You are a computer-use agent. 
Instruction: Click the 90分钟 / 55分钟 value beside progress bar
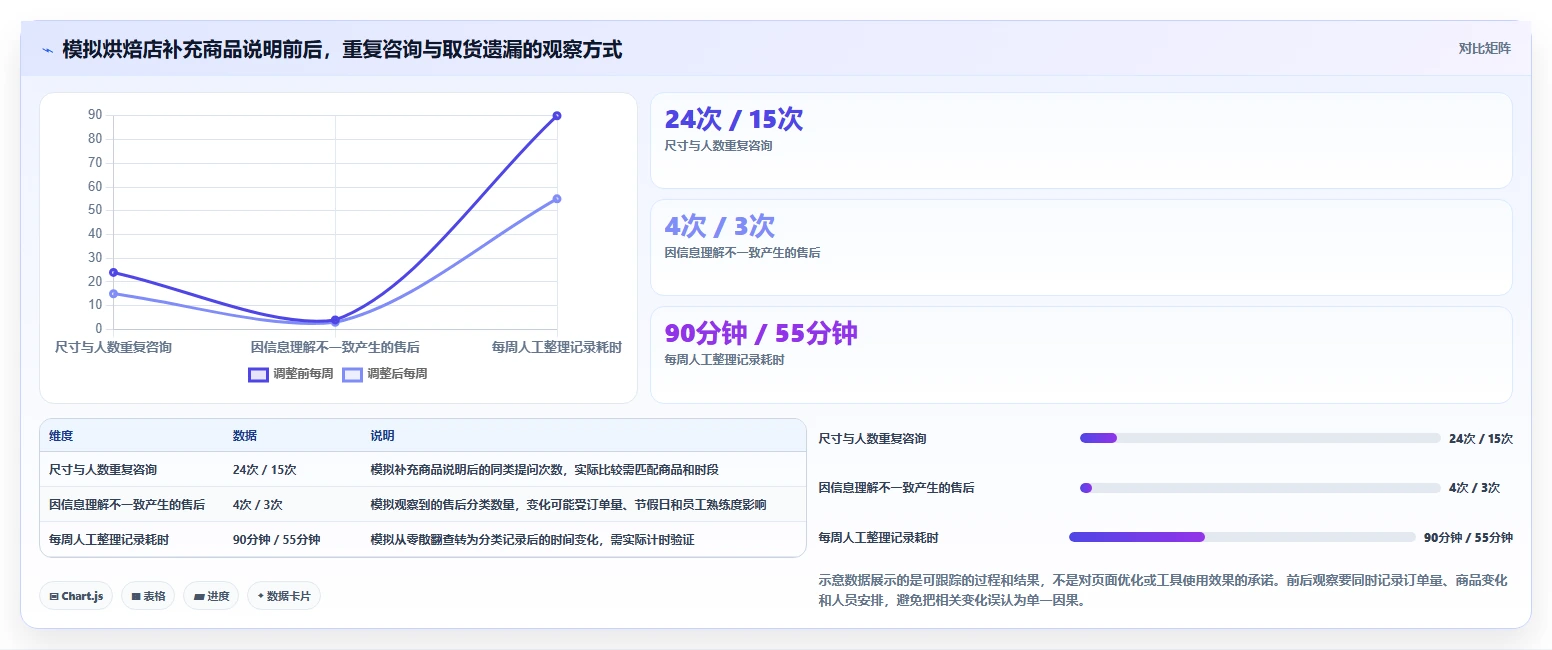point(1468,537)
